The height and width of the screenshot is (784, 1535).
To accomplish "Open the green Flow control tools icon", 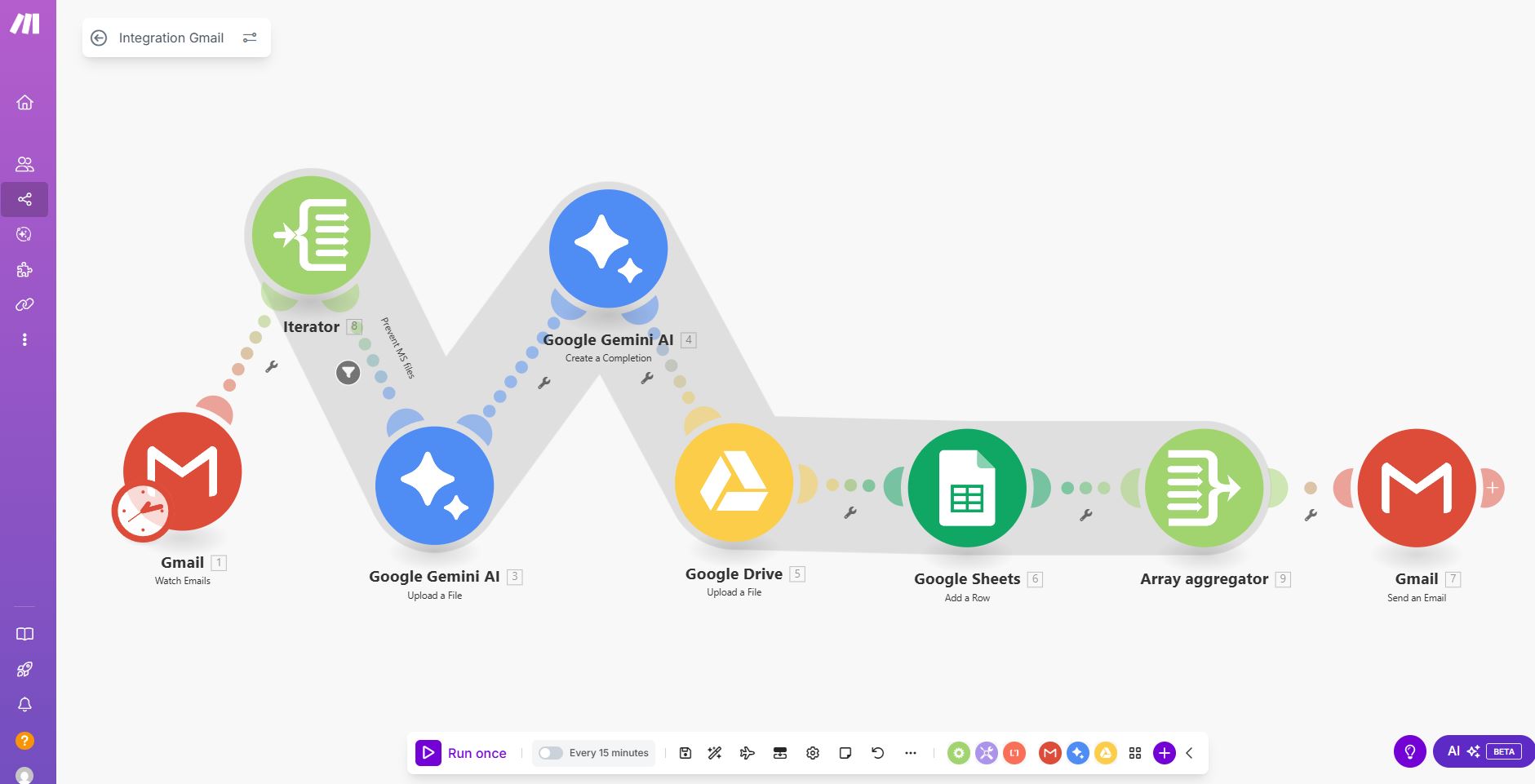I will tap(959, 753).
